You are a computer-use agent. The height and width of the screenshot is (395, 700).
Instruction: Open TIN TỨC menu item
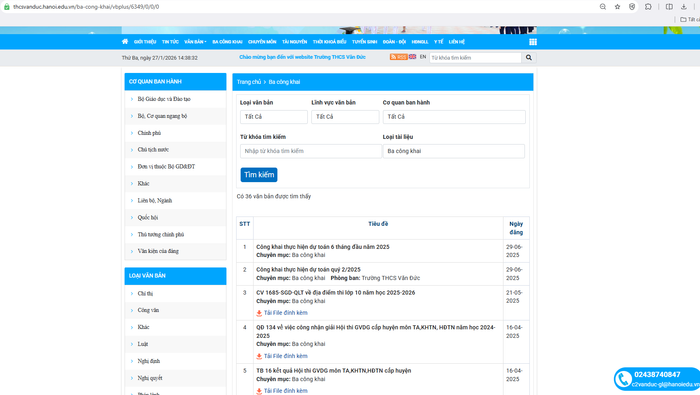point(170,42)
